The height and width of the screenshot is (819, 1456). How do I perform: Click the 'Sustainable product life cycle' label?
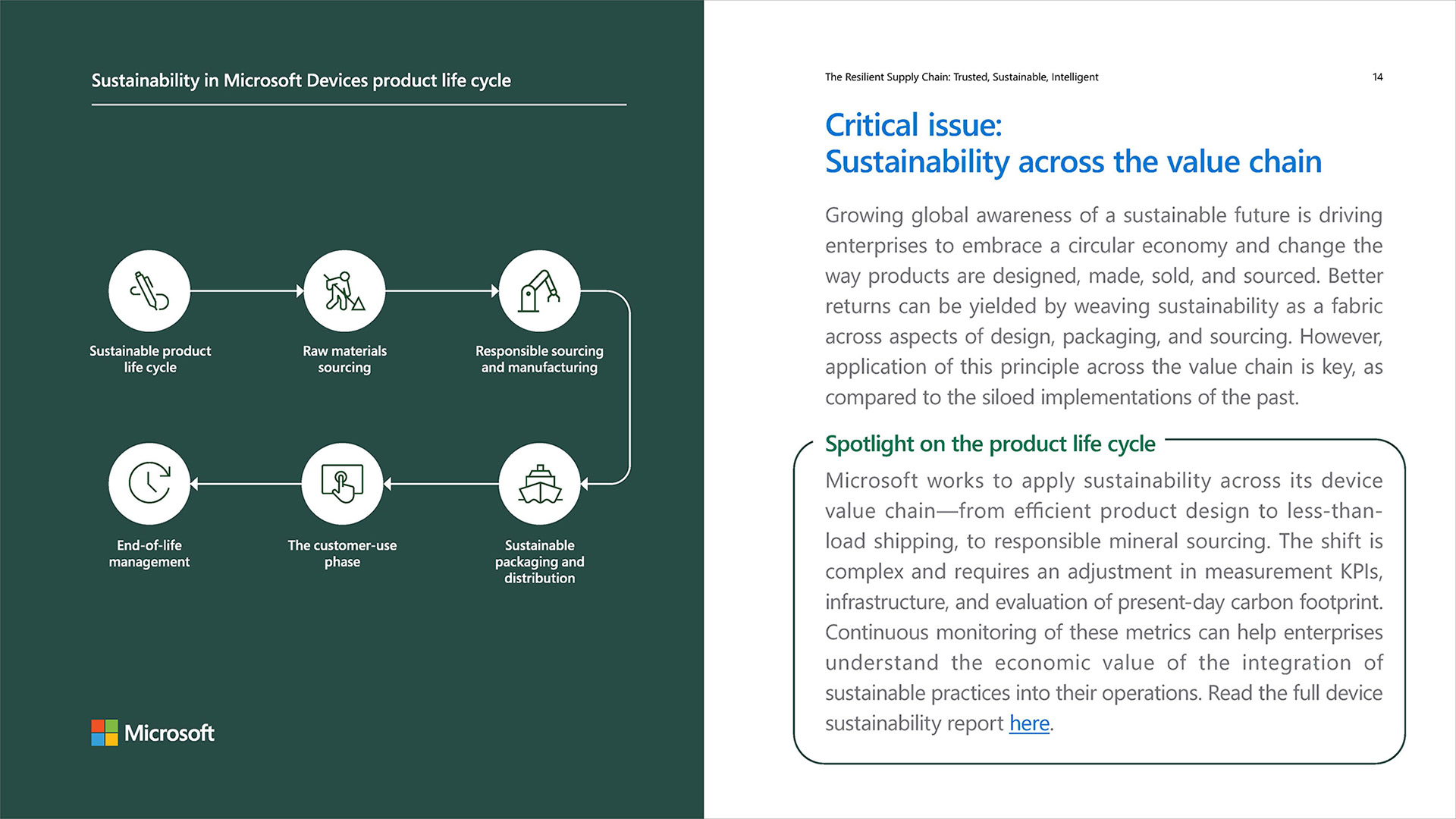pos(150,359)
